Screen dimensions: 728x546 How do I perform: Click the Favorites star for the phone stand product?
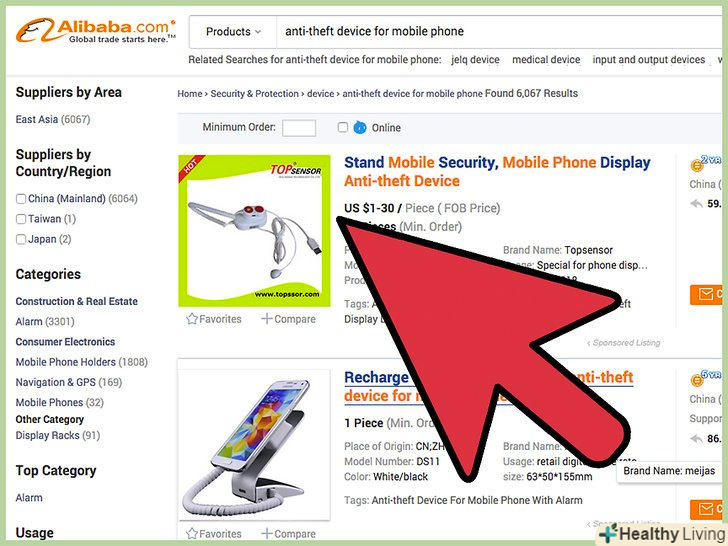[x=192, y=533]
